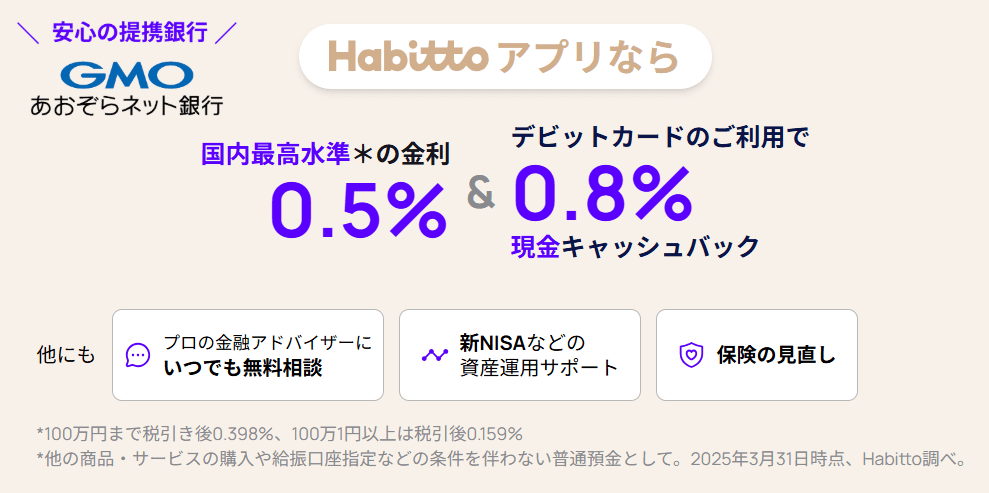Click the 国内最高水準＊の金利 heading
The width and height of the screenshot is (989, 493).
325,154
